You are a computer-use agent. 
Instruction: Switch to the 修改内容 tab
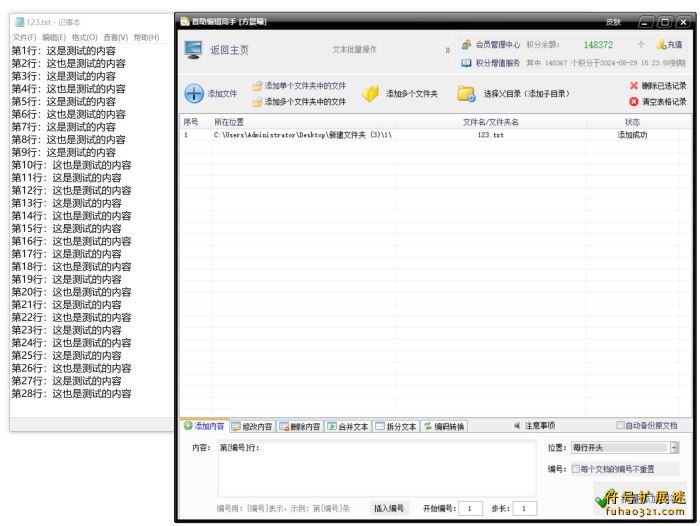[251, 426]
